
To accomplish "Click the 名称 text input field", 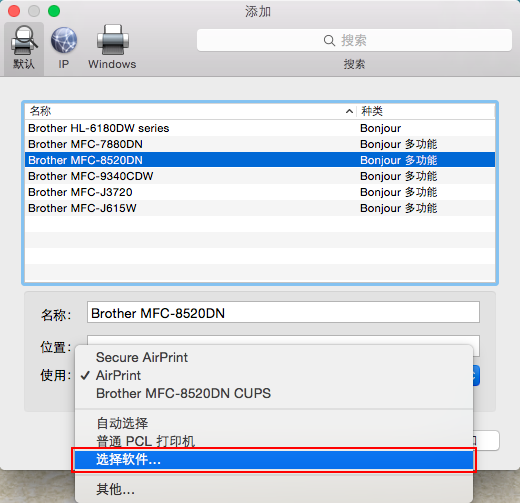I will tap(283, 312).
